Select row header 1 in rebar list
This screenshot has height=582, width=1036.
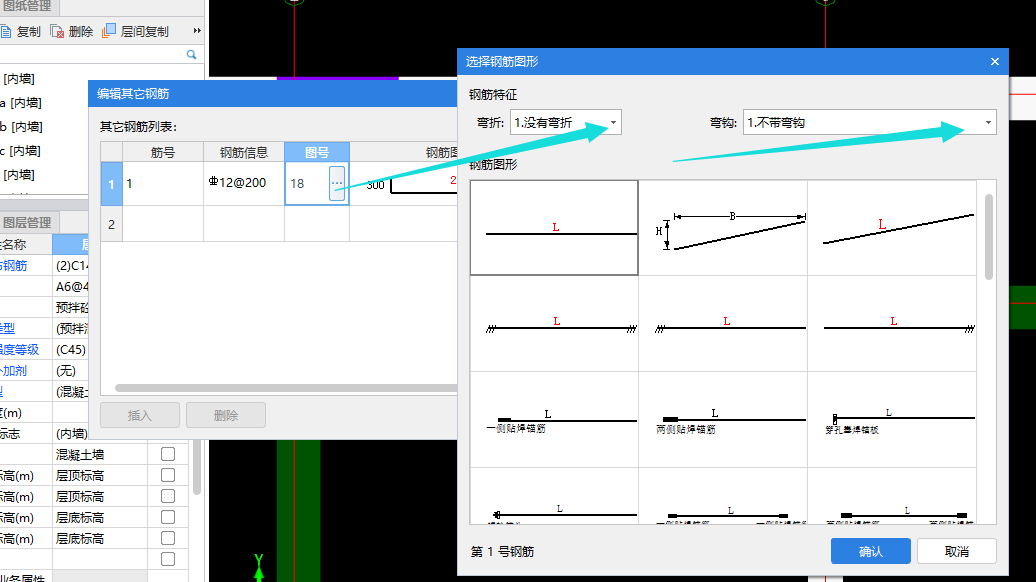coord(111,184)
